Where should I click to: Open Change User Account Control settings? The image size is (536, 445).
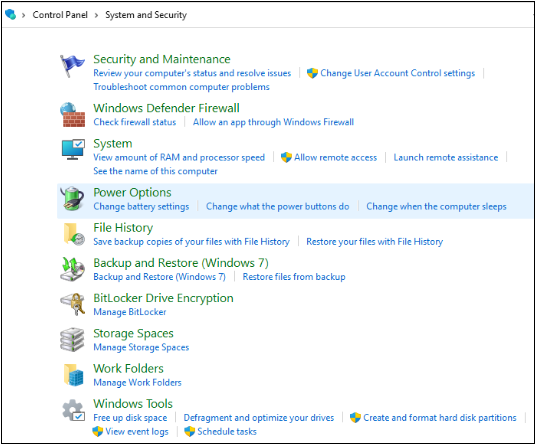pos(398,73)
